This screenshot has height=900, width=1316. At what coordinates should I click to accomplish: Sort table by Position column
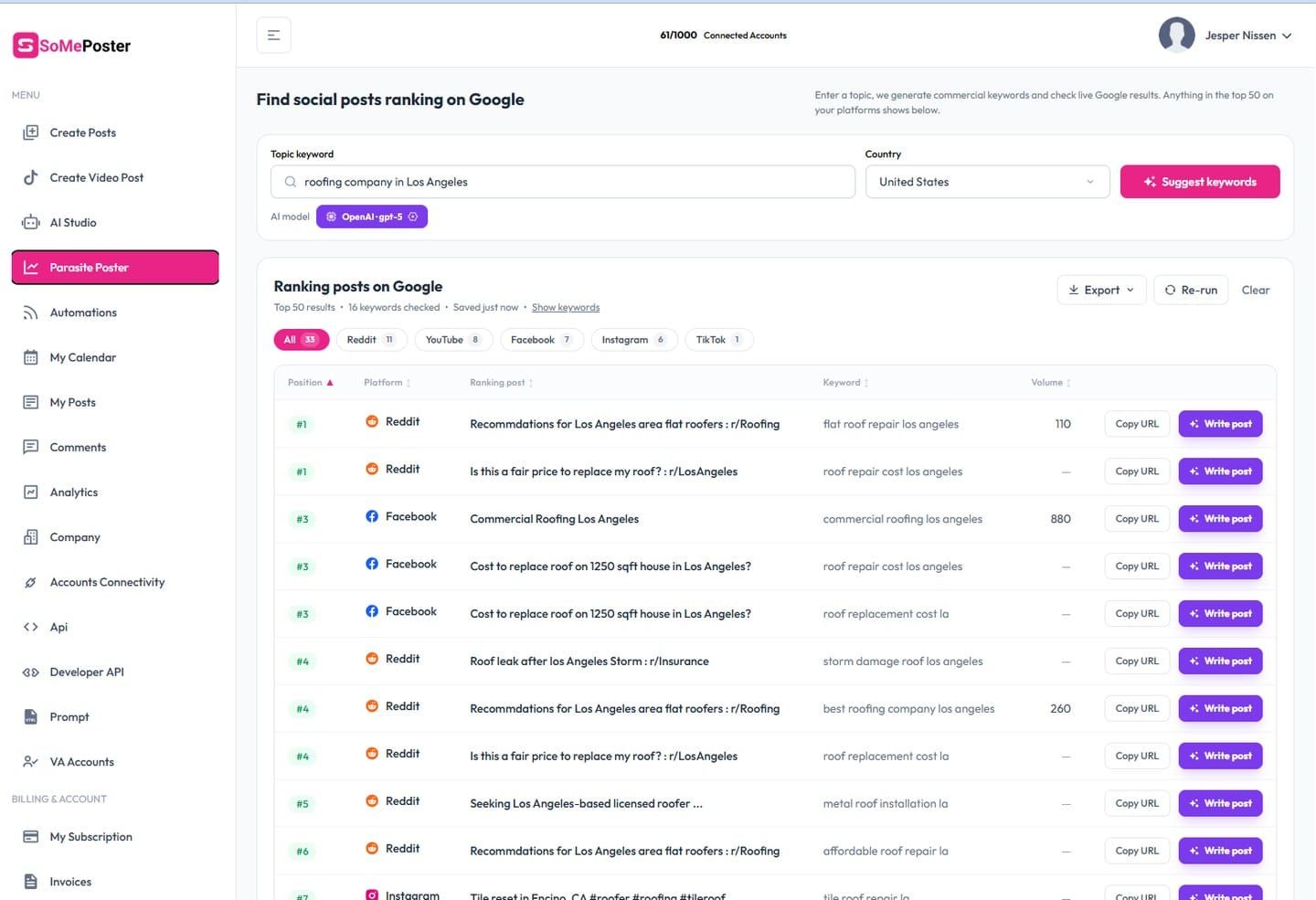tap(311, 383)
